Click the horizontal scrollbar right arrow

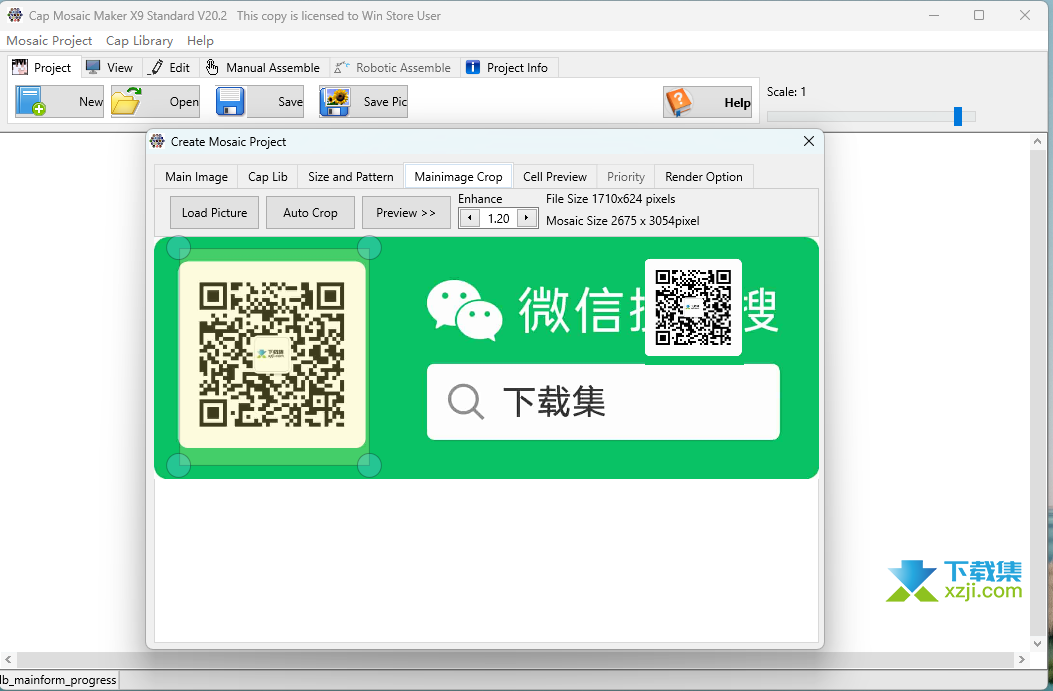1021,659
